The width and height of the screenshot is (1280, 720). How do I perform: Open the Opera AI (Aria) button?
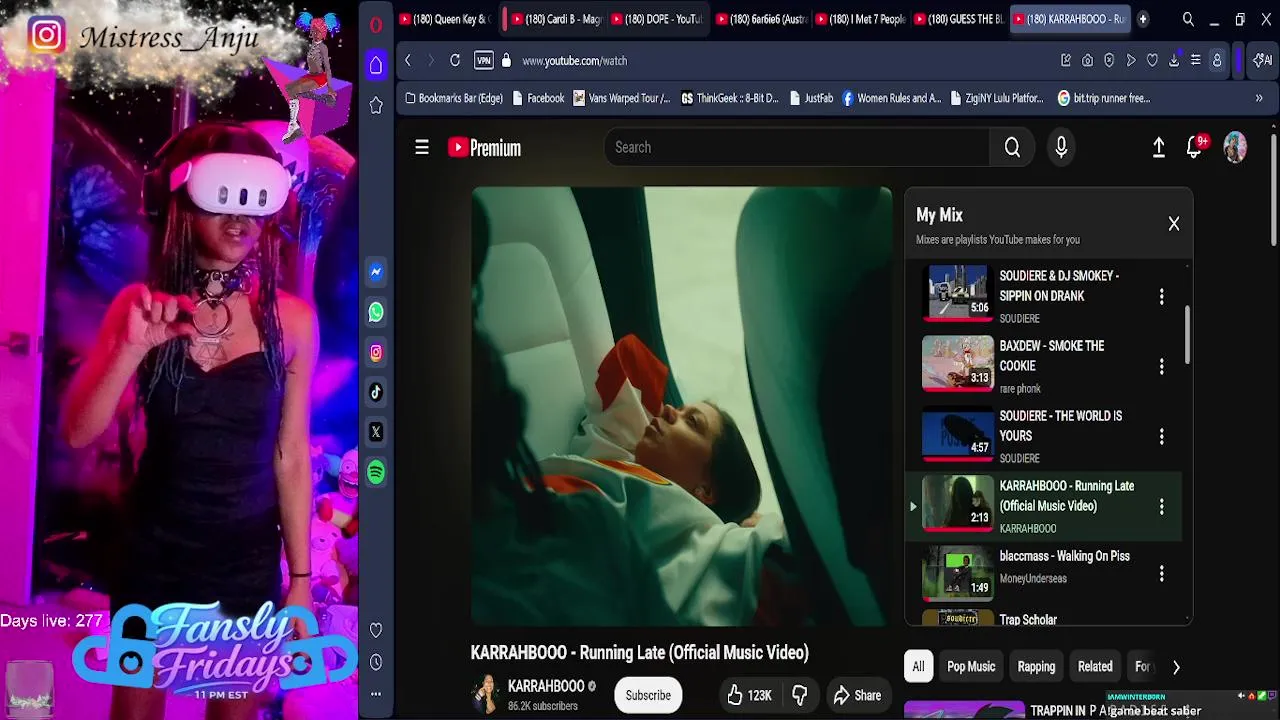1264,61
